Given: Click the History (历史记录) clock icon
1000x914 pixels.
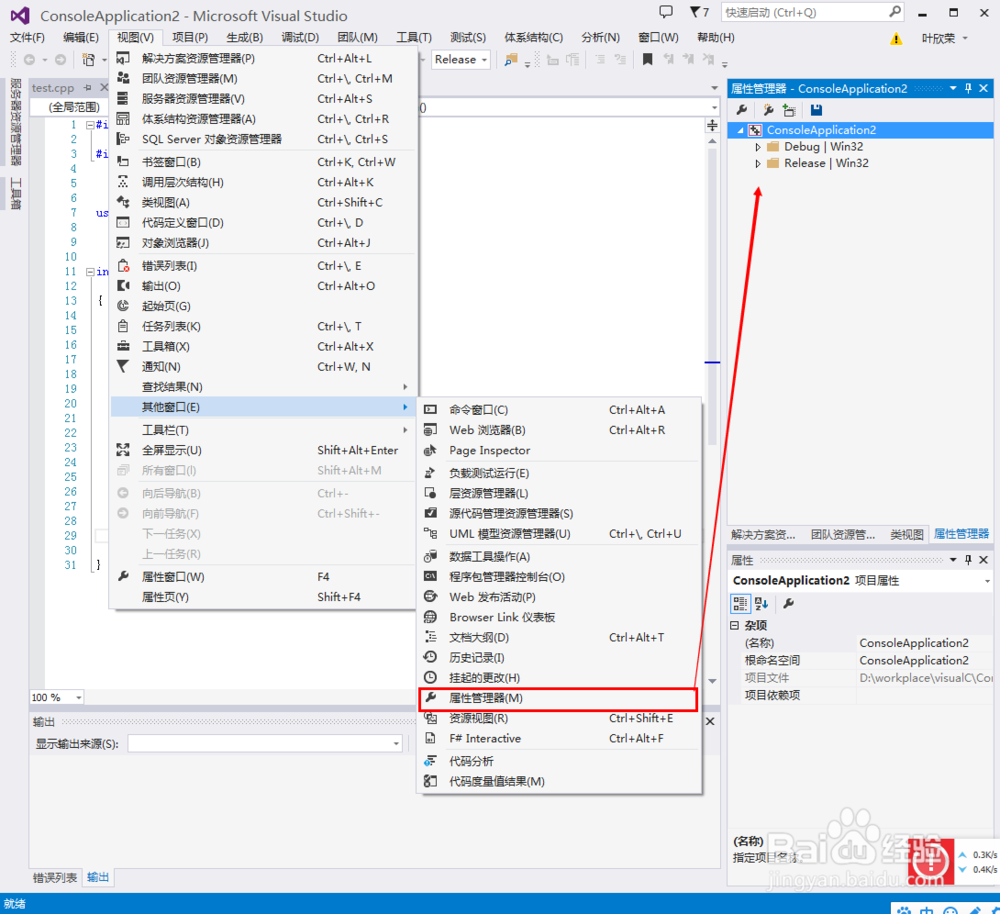Looking at the screenshot, I should pyautogui.click(x=430, y=658).
